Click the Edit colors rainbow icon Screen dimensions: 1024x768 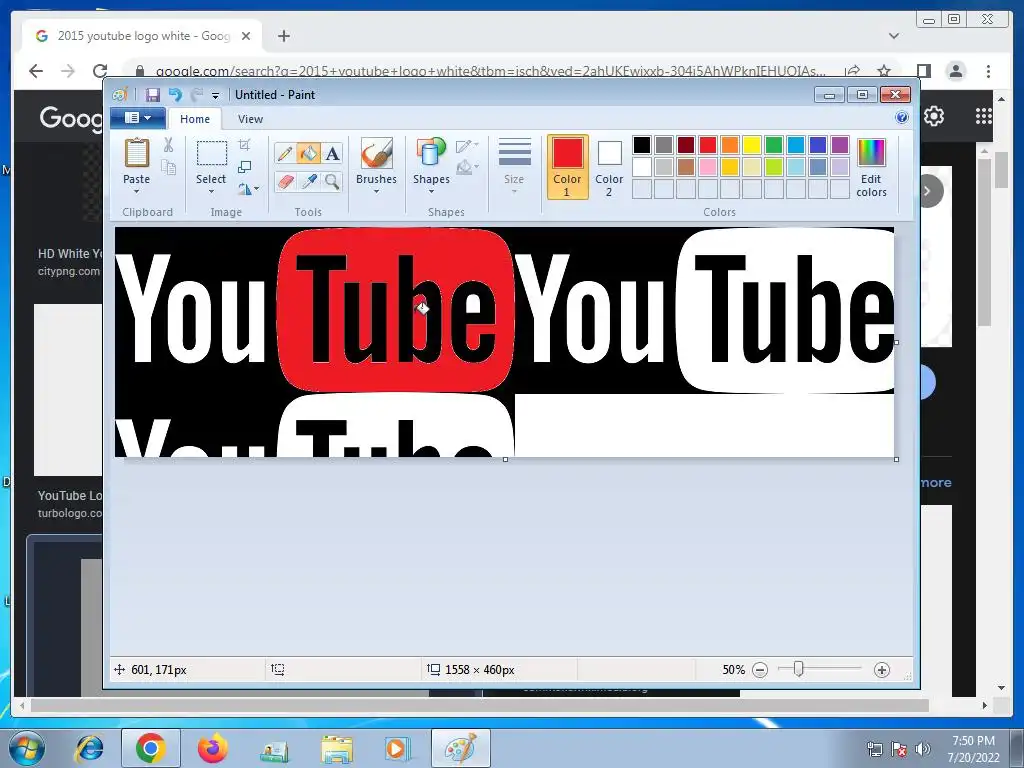tap(871, 153)
